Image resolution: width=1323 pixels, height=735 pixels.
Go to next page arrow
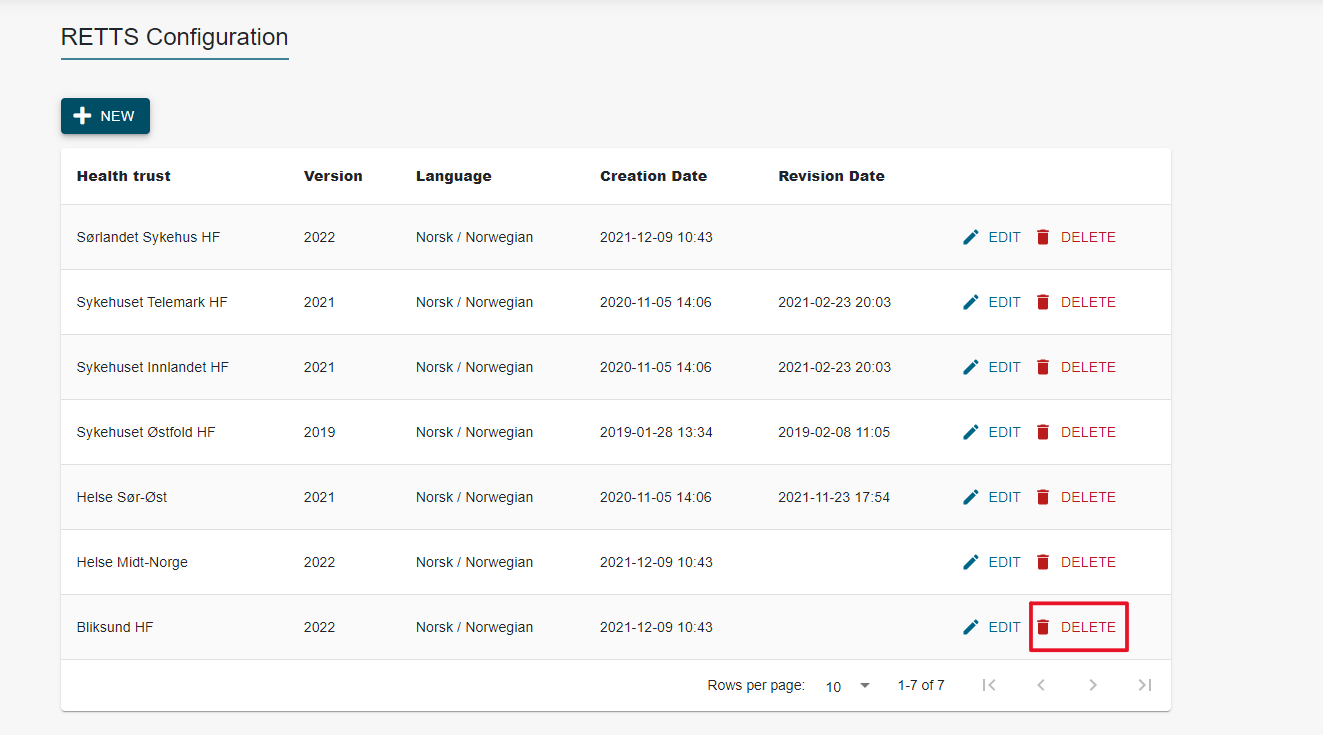pos(1093,685)
